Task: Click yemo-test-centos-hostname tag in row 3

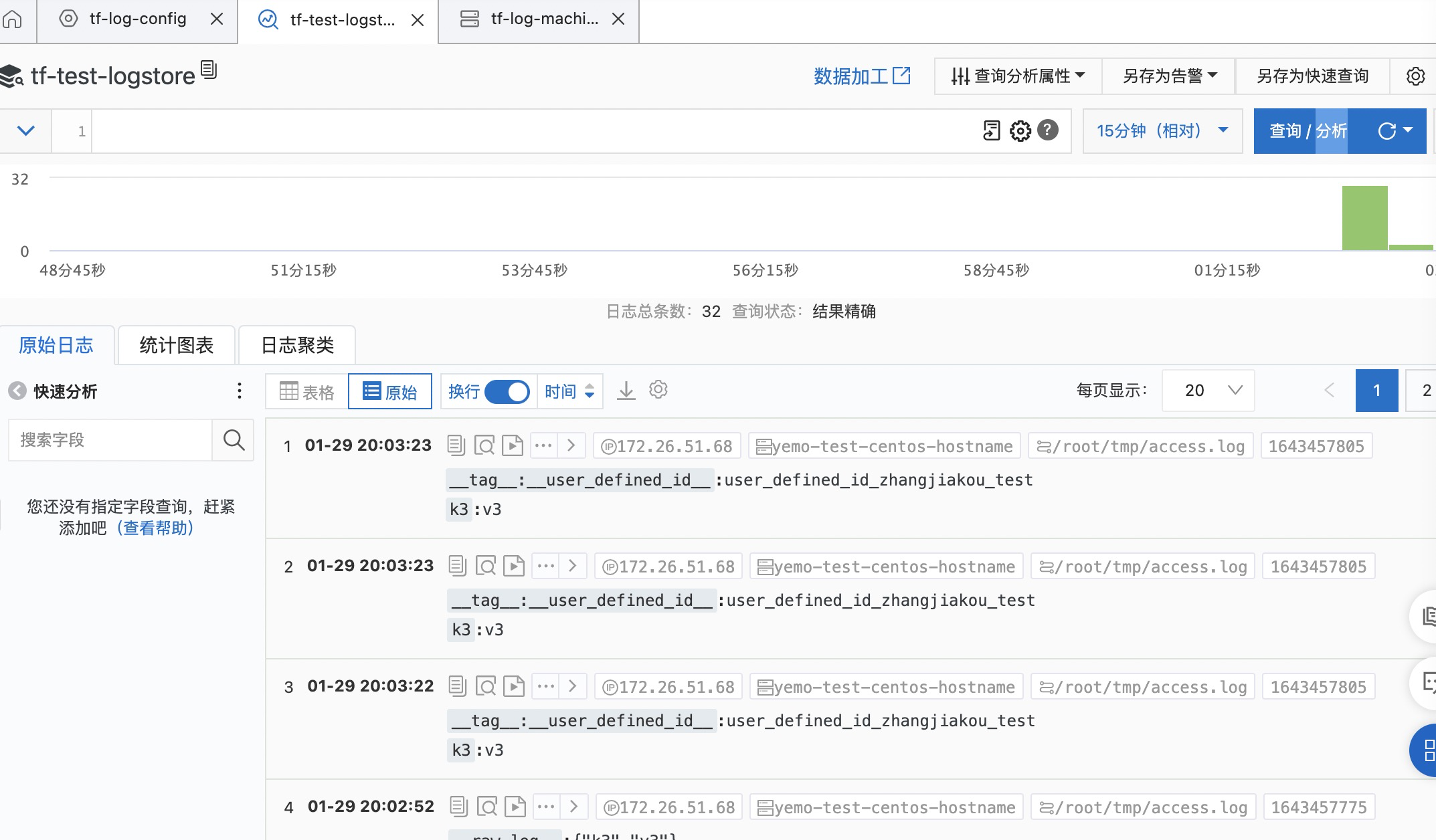Action: coord(887,687)
